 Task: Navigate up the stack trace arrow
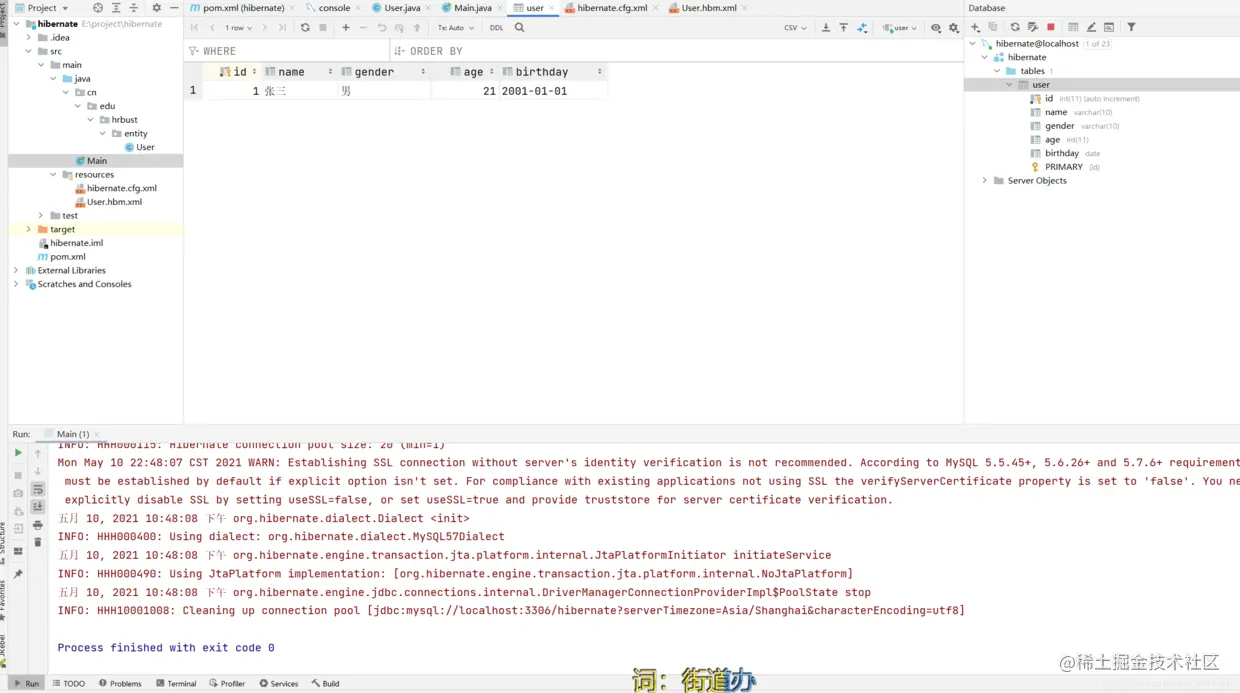point(38,453)
